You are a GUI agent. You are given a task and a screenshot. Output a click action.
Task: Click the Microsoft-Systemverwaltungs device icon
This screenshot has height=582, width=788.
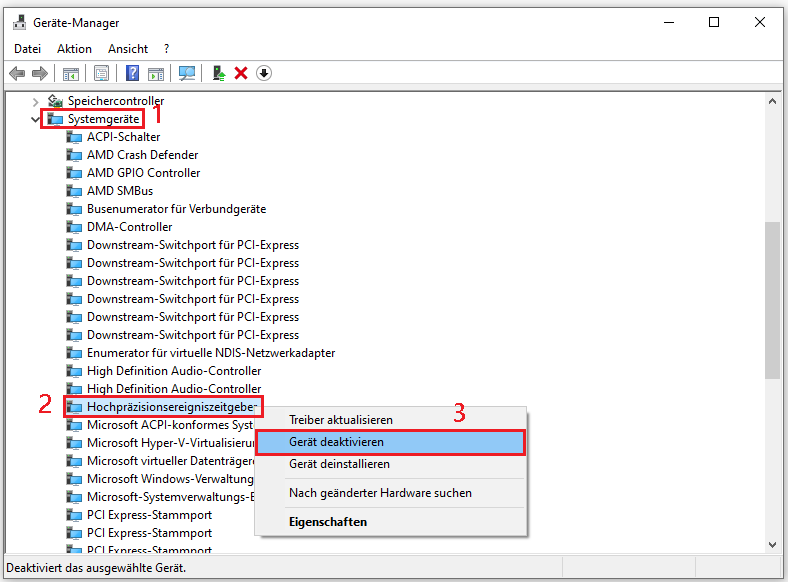pyautogui.click(x=74, y=497)
